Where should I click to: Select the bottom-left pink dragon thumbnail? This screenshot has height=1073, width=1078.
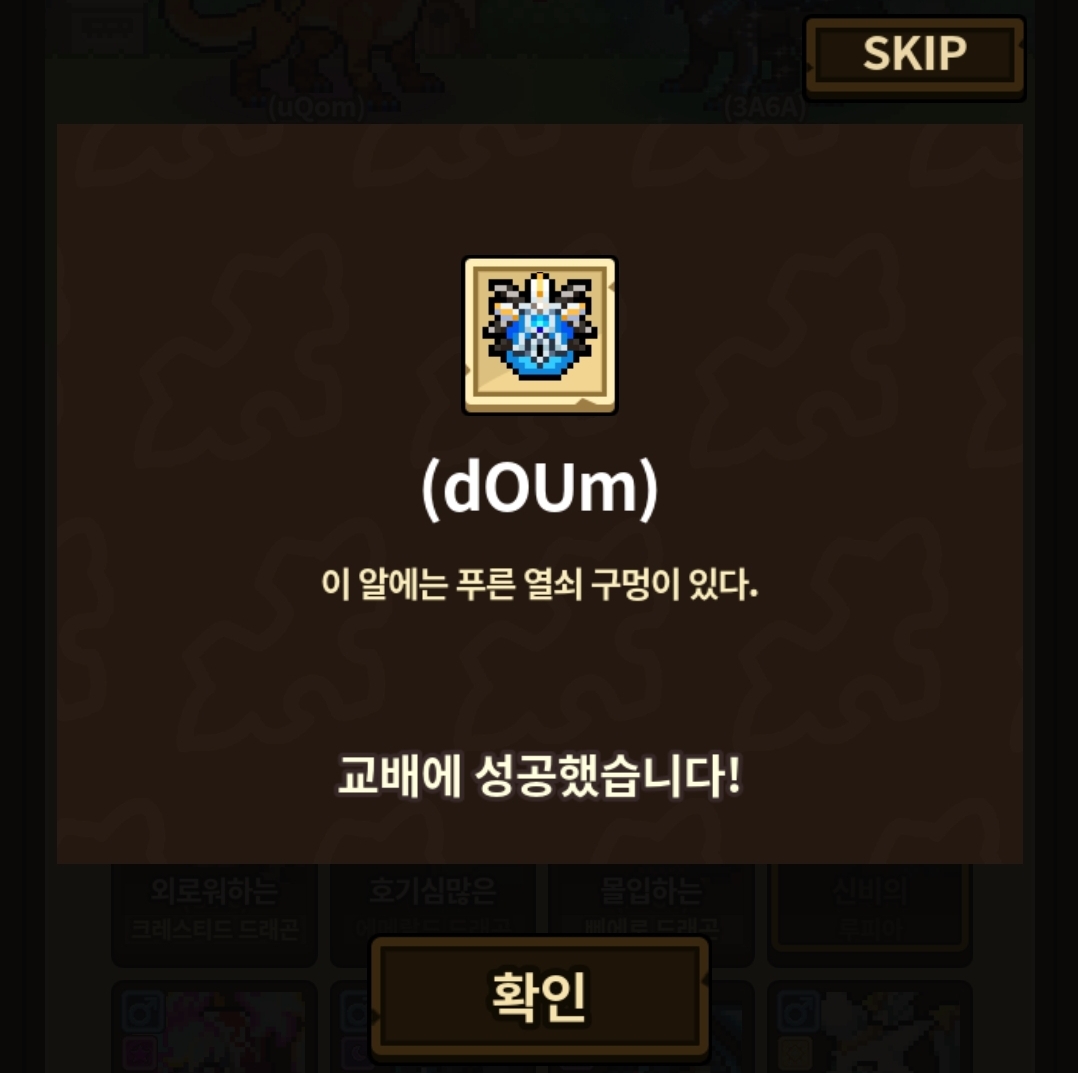214,1028
